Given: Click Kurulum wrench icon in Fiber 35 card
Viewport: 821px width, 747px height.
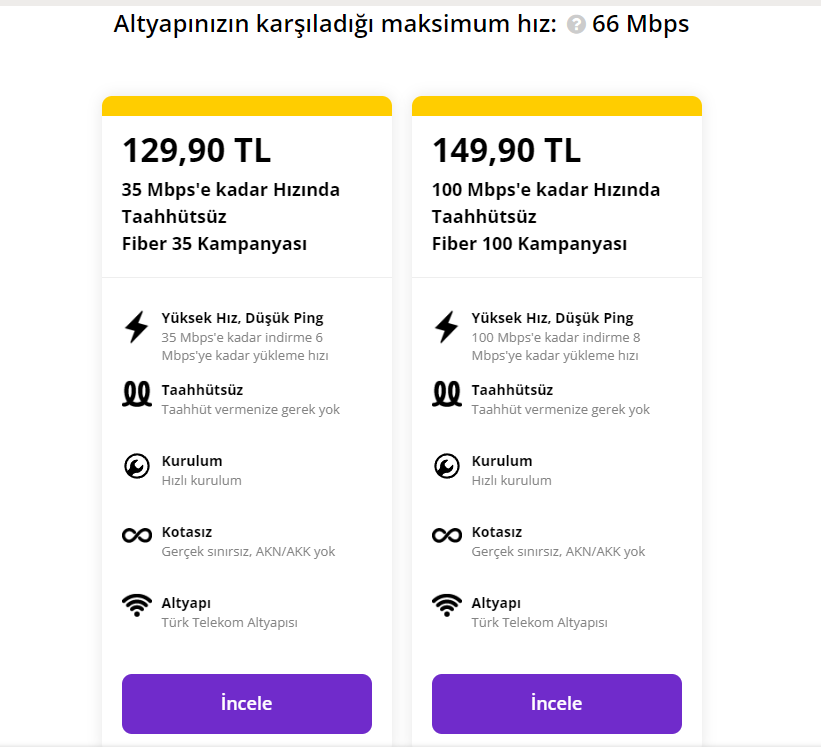Looking at the screenshot, I should click(137, 466).
